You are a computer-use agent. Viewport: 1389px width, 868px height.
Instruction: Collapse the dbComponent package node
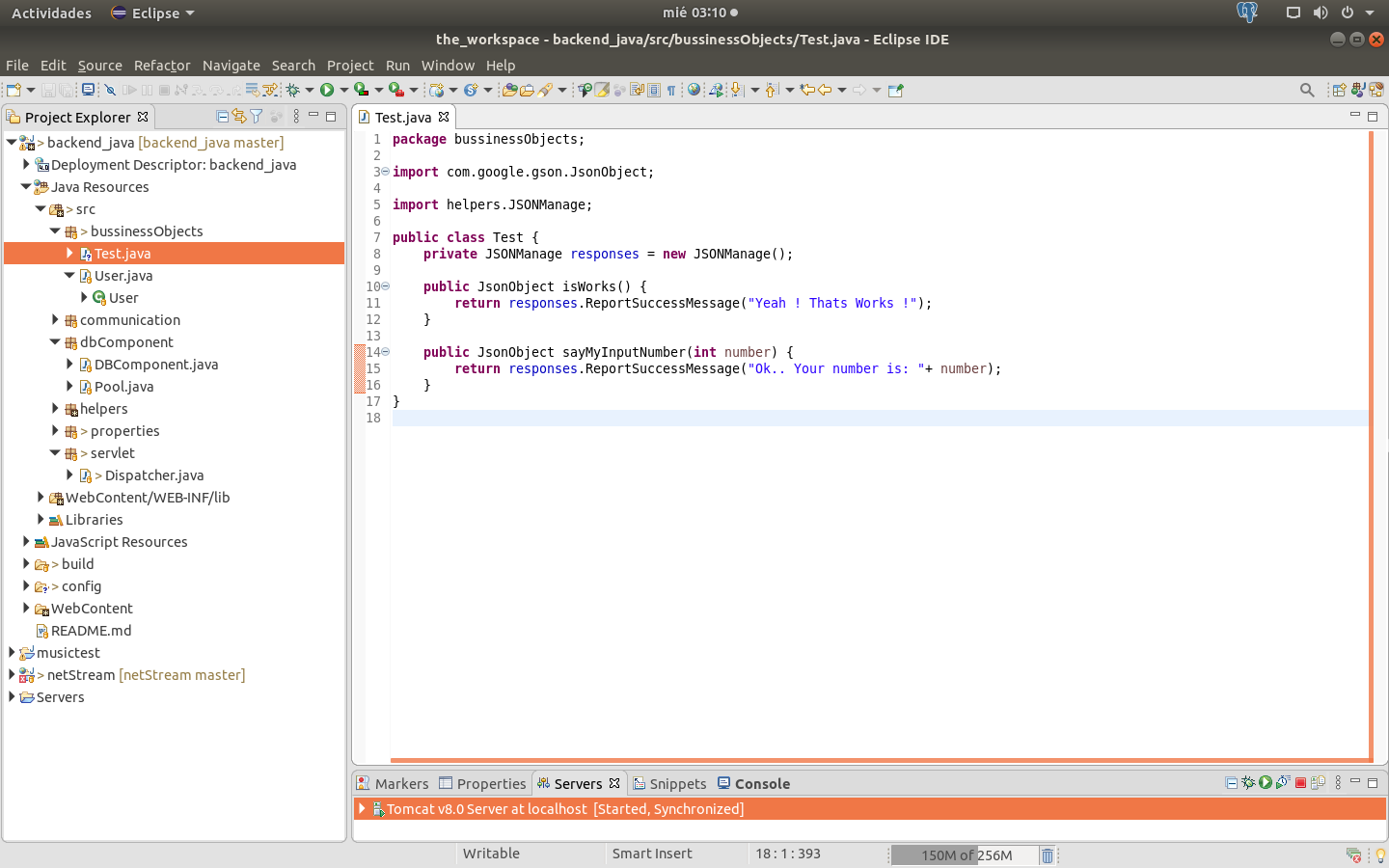pos(55,342)
